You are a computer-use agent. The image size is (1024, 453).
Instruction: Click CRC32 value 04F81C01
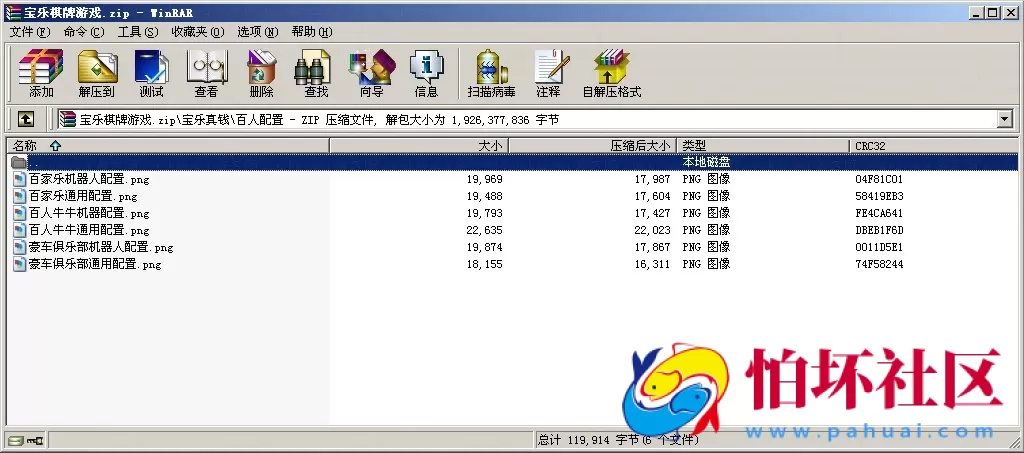point(879,179)
